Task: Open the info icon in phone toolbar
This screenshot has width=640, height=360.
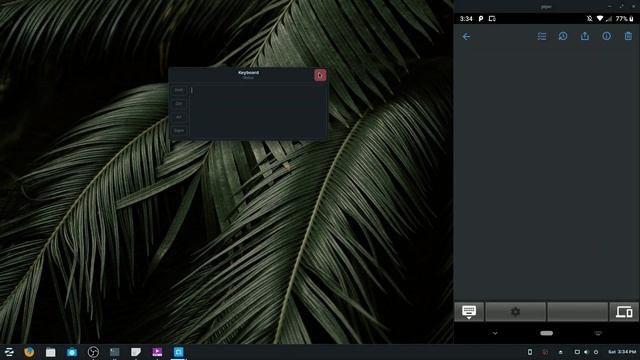Action: [x=607, y=36]
